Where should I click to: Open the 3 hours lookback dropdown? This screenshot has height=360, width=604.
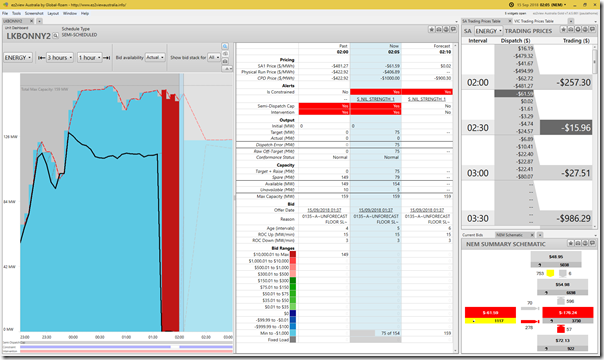(60, 58)
